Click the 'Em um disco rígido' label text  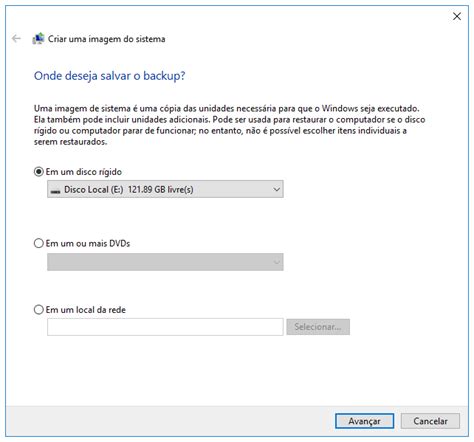coord(84,172)
